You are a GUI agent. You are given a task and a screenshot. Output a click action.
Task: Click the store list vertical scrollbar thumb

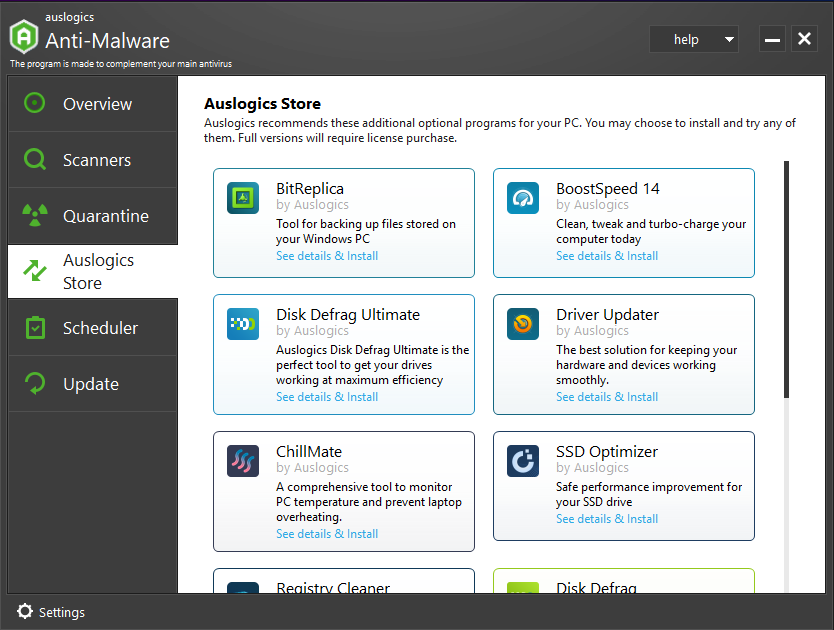786,279
